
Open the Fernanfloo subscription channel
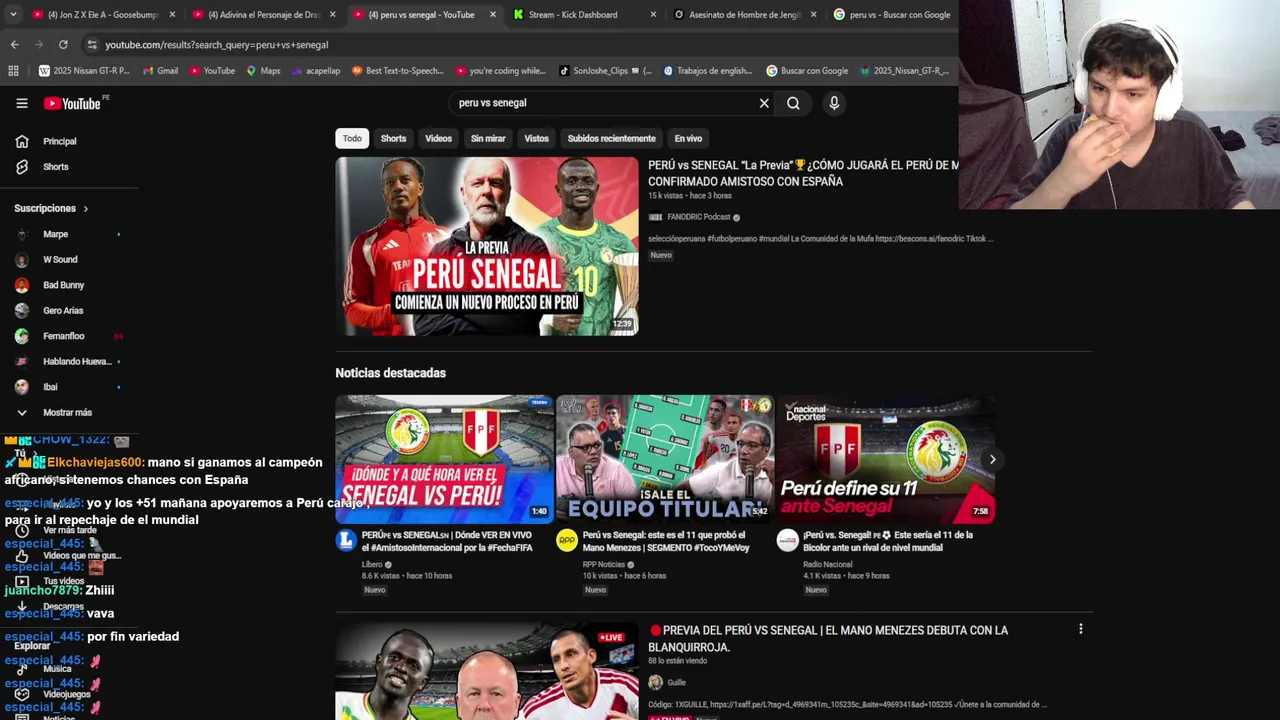66,336
